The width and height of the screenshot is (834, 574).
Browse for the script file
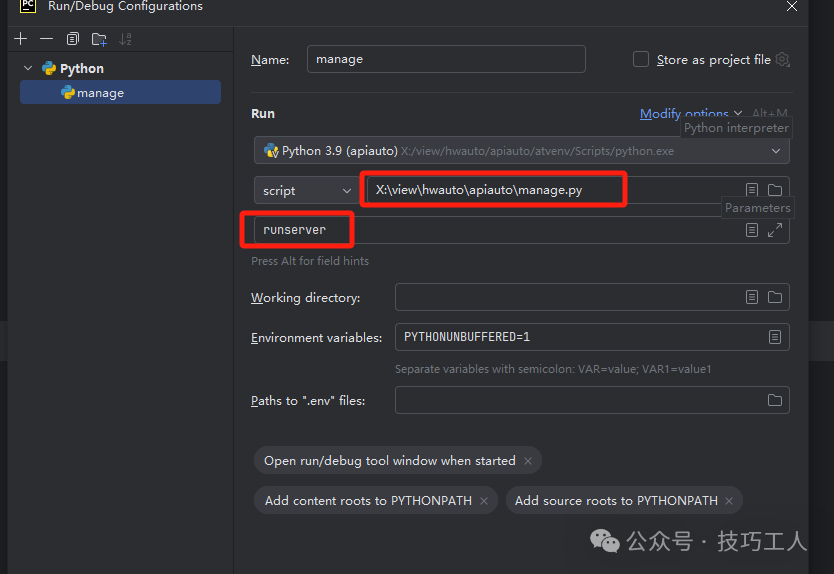pos(775,190)
